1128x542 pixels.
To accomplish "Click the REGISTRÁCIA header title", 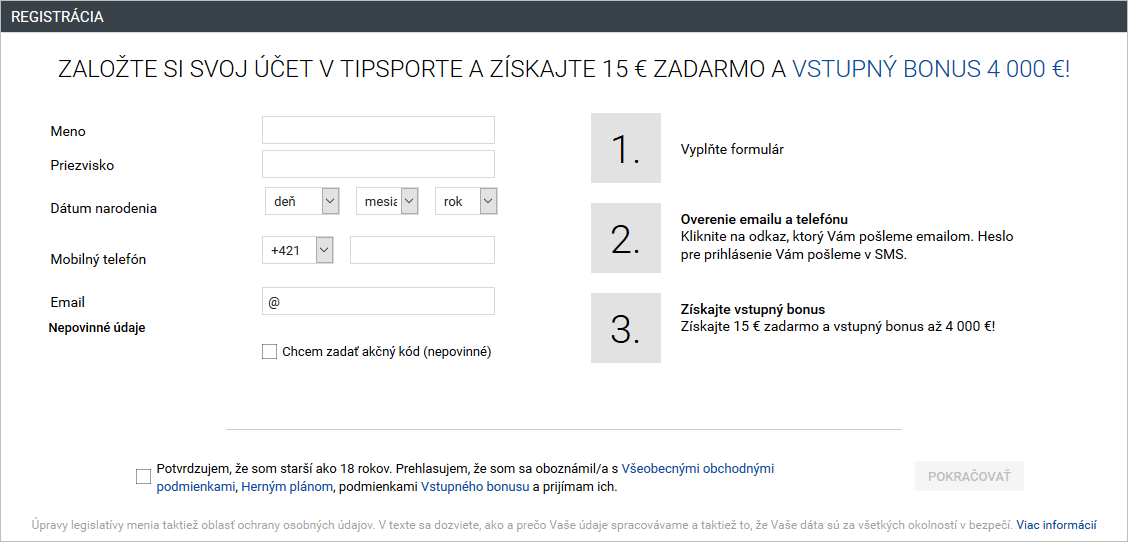I will (x=57, y=17).
